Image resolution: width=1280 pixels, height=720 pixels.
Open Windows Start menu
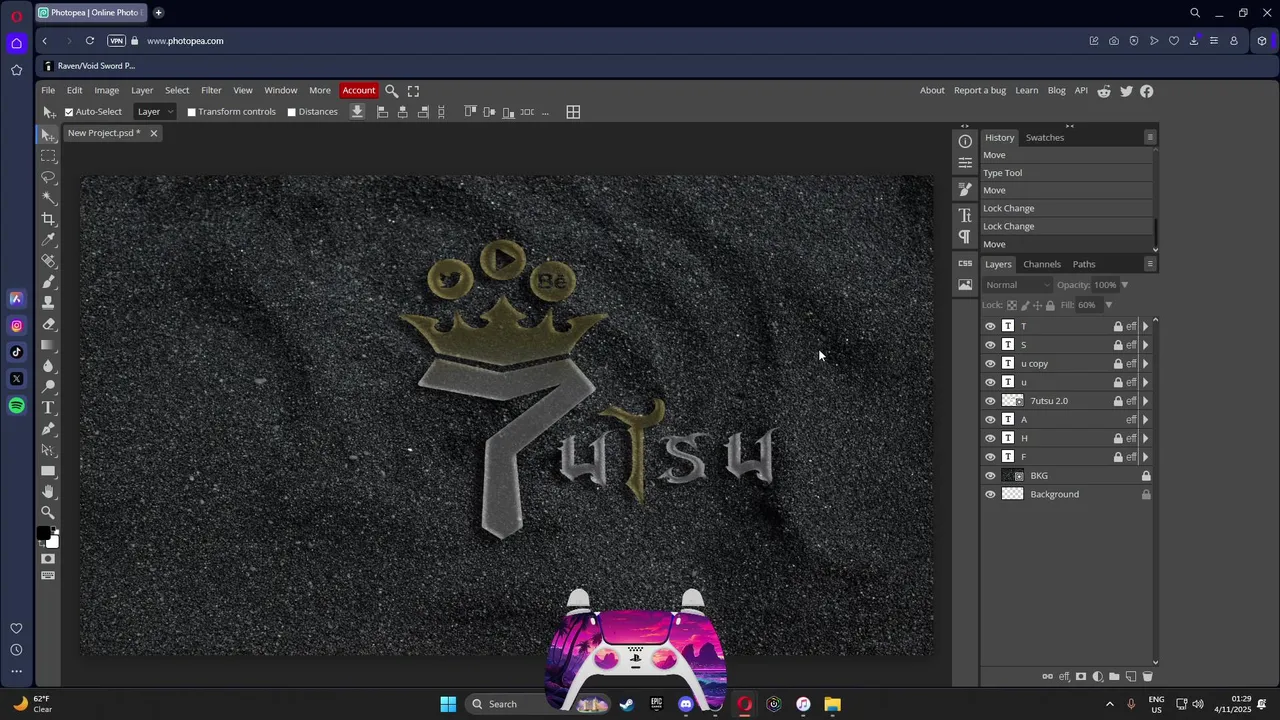tap(448, 704)
